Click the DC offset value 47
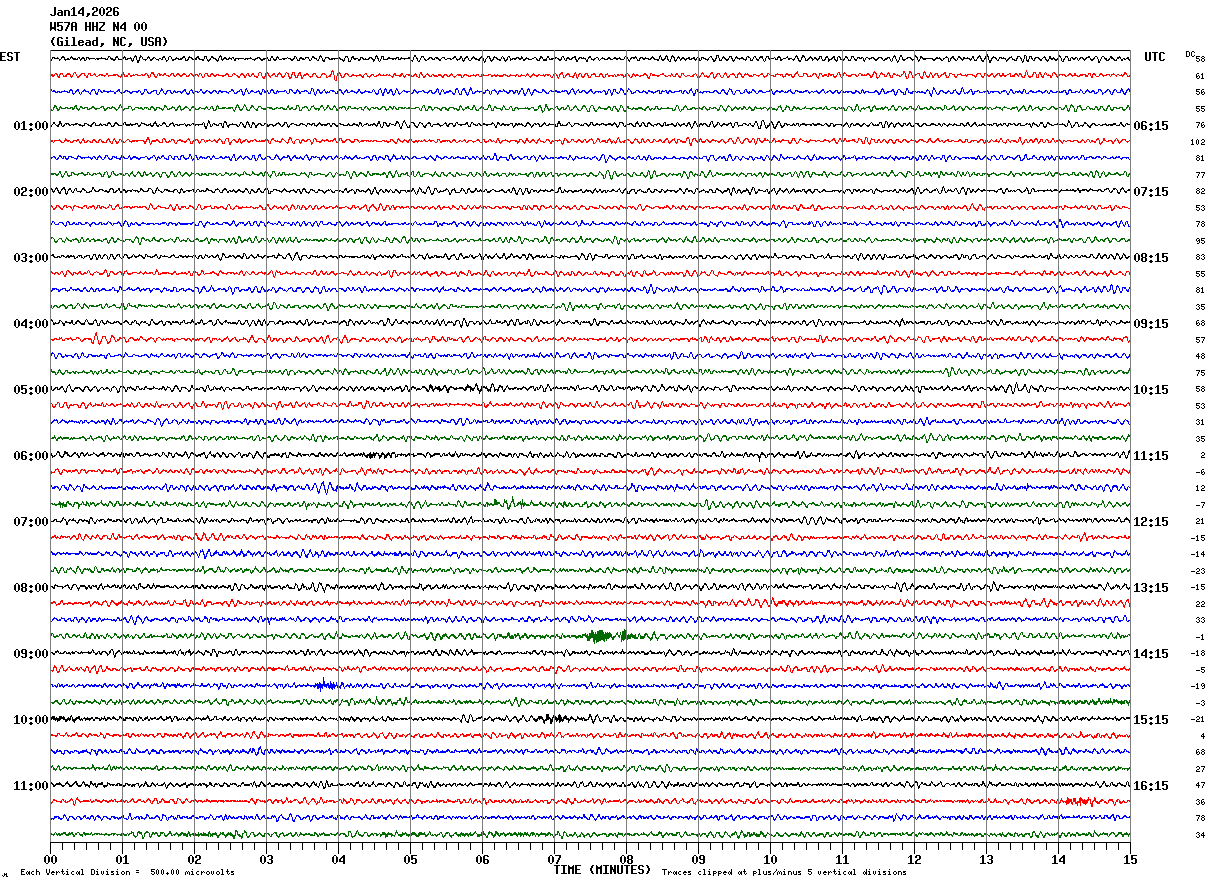This screenshot has height=886, width=1210. pyautogui.click(x=1200, y=785)
